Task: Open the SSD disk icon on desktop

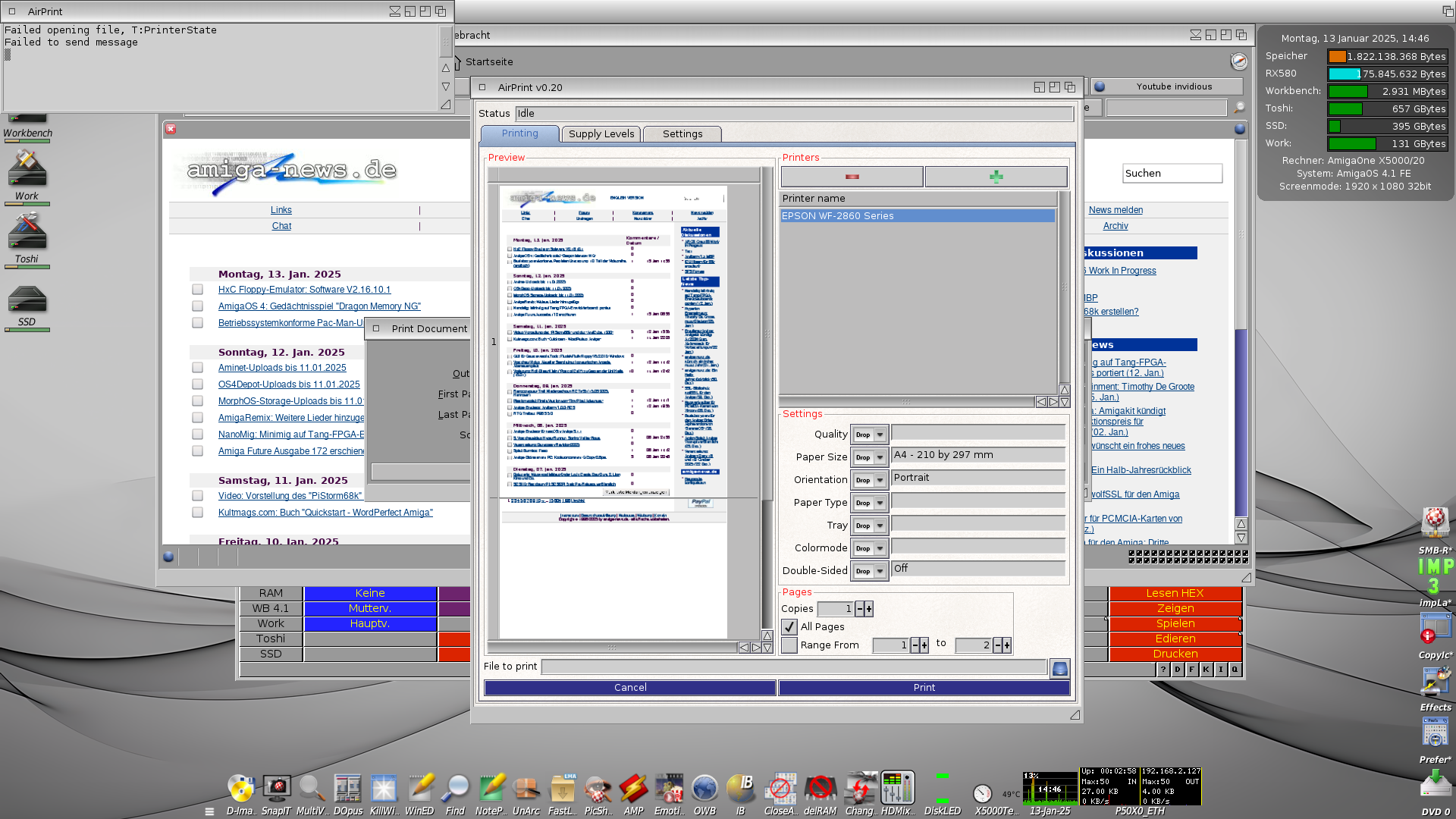Action: [27, 302]
